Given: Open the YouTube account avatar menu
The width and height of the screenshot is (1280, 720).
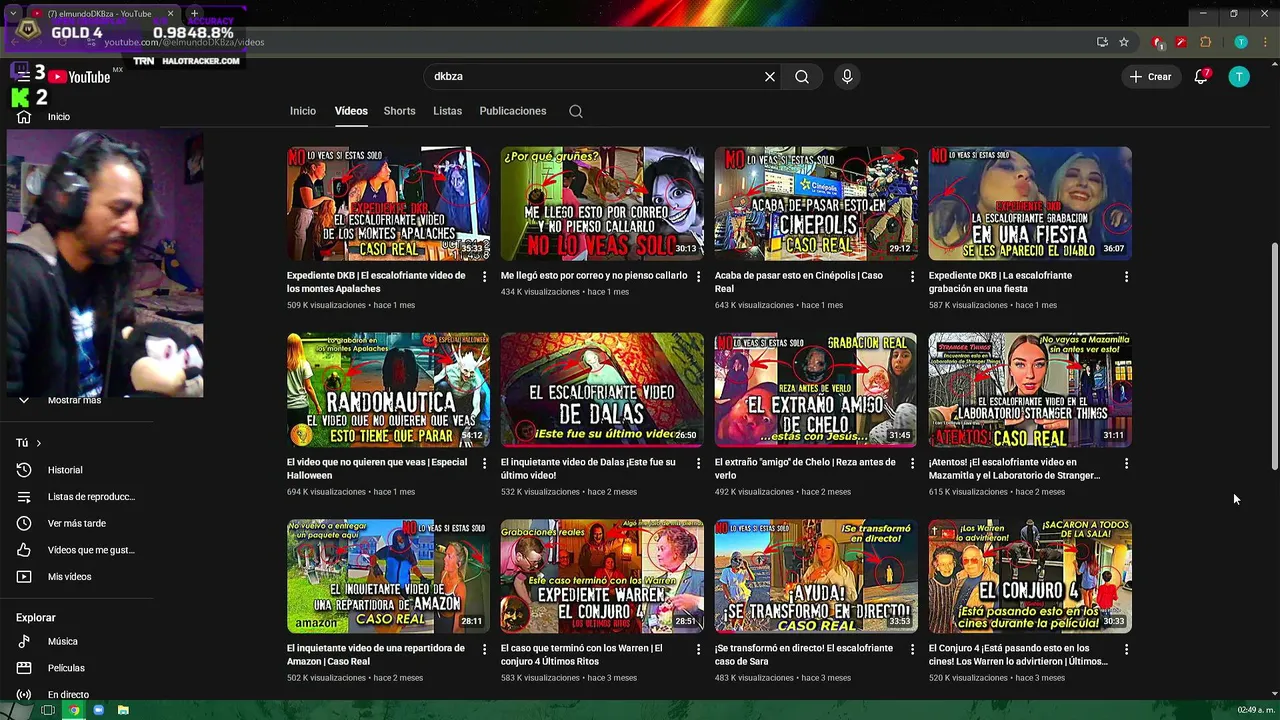Looking at the screenshot, I should tap(1239, 77).
